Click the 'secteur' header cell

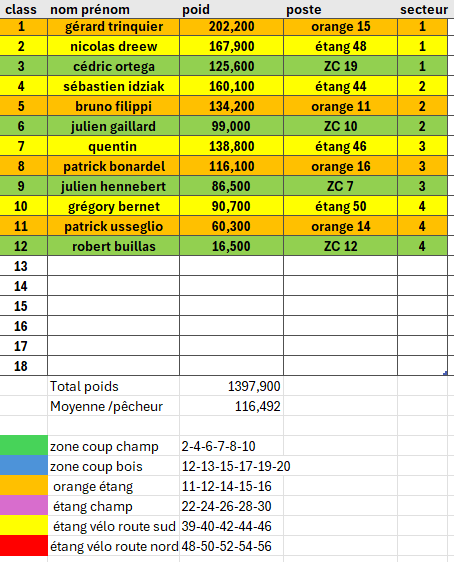coord(423,9)
